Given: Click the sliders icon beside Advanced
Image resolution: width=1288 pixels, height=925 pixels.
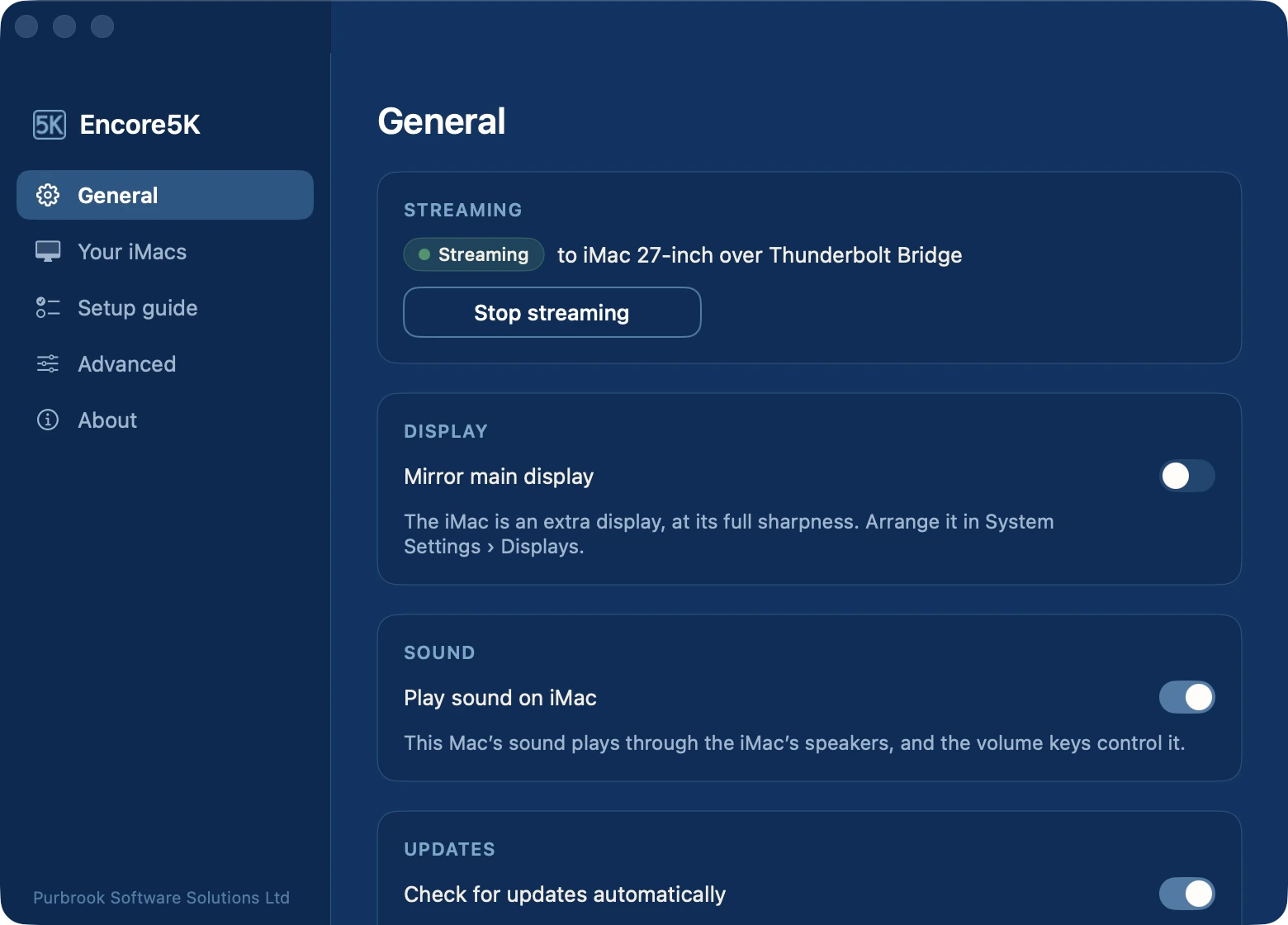Looking at the screenshot, I should click(x=48, y=363).
